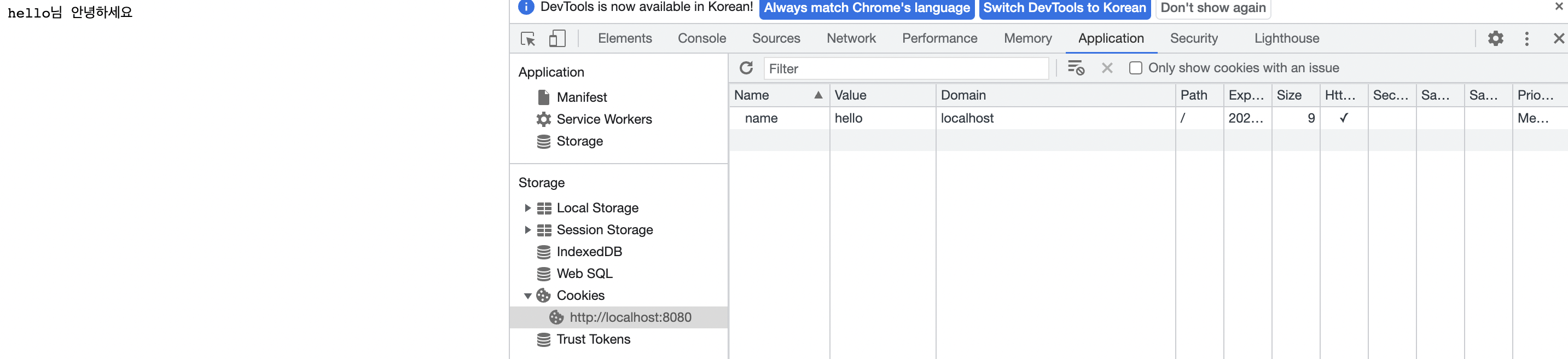Click the Manifest file icon
Viewport: 1568px width, 359px height.
pyautogui.click(x=544, y=97)
